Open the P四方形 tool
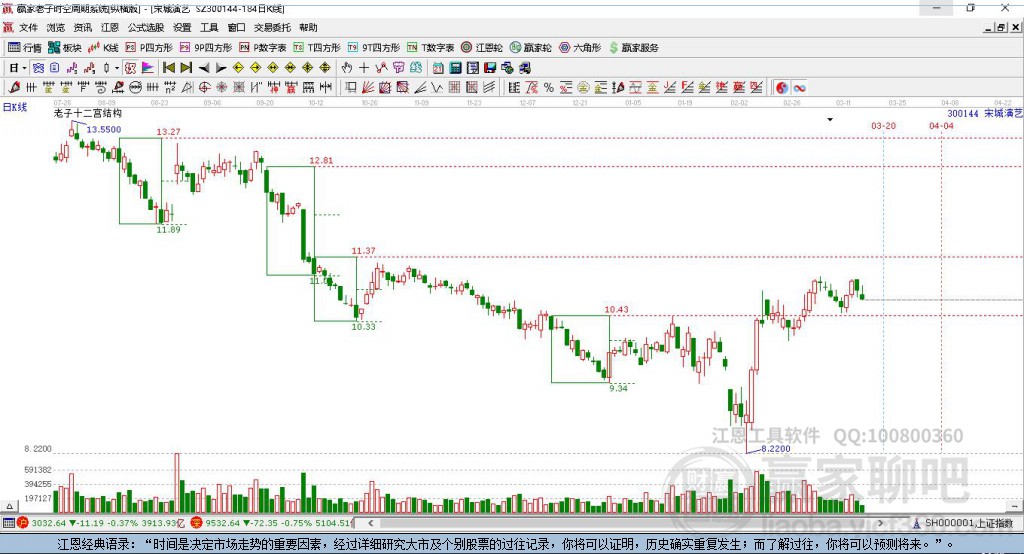The image size is (1024, 554). point(149,48)
